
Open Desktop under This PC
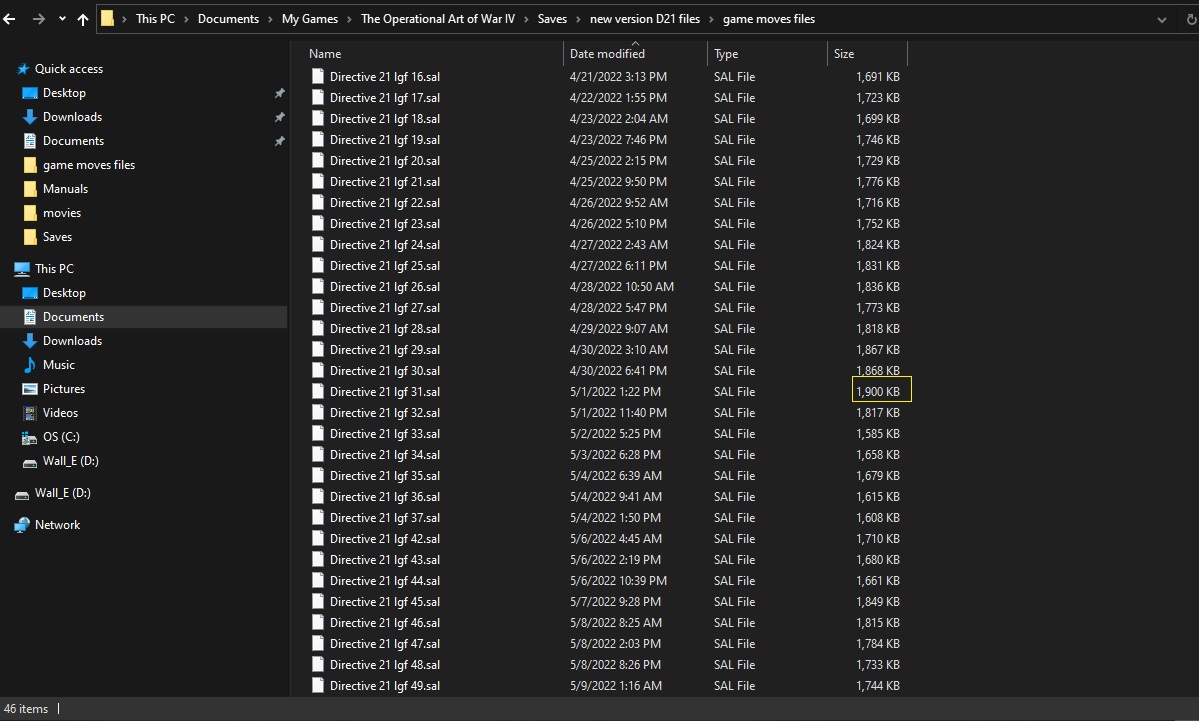64,293
